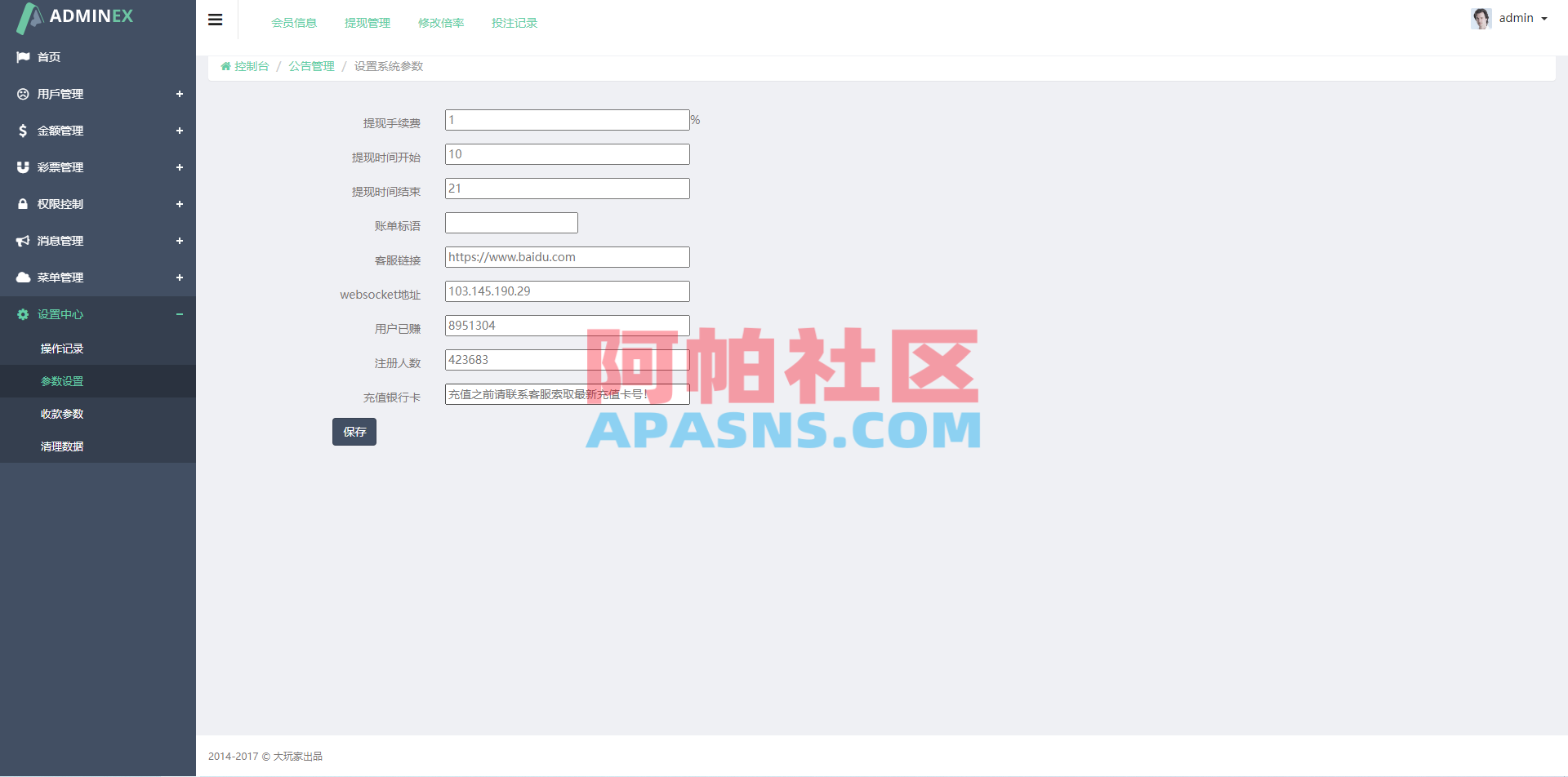Collapse the 设置中心 menu with the minus sign

[180, 314]
